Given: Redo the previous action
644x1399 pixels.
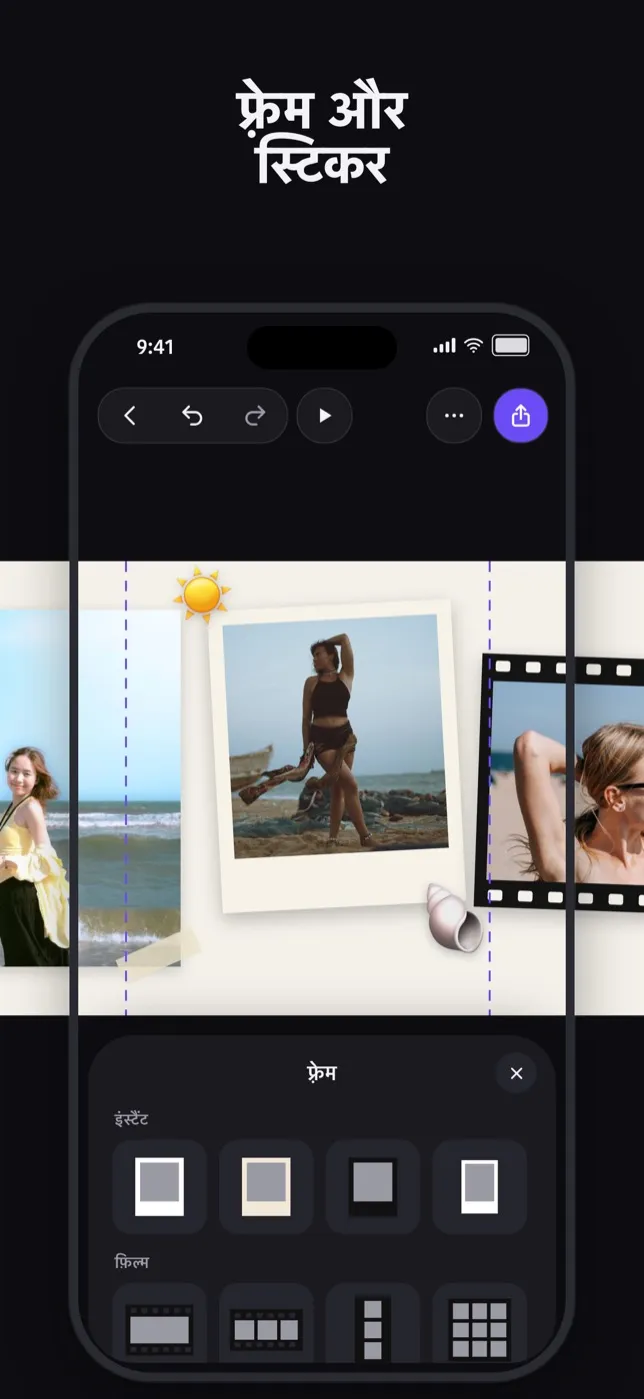Looking at the screenshot, I should (255, 416).
